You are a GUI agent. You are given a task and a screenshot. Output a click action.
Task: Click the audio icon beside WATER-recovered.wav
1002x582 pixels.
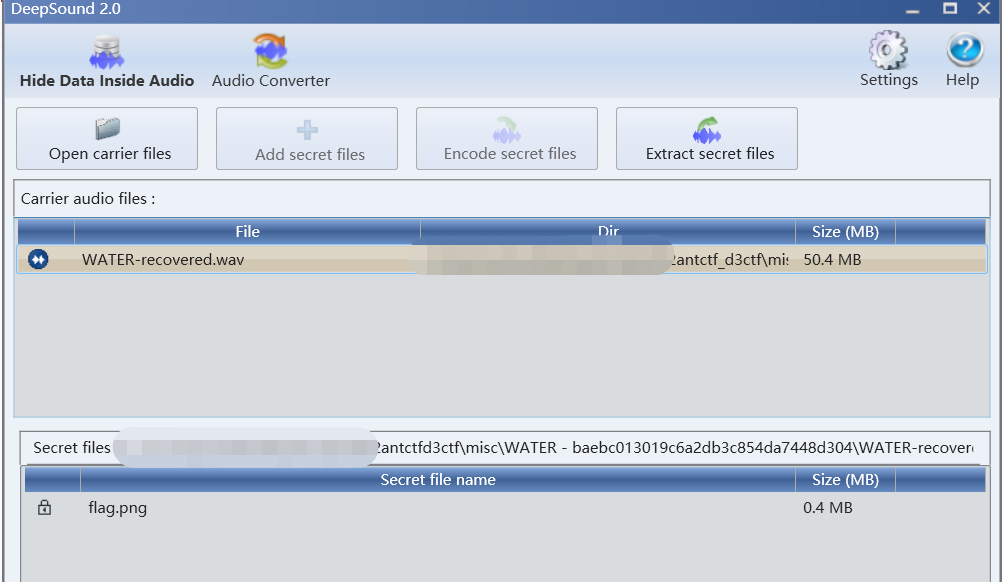tap(38, 260)
